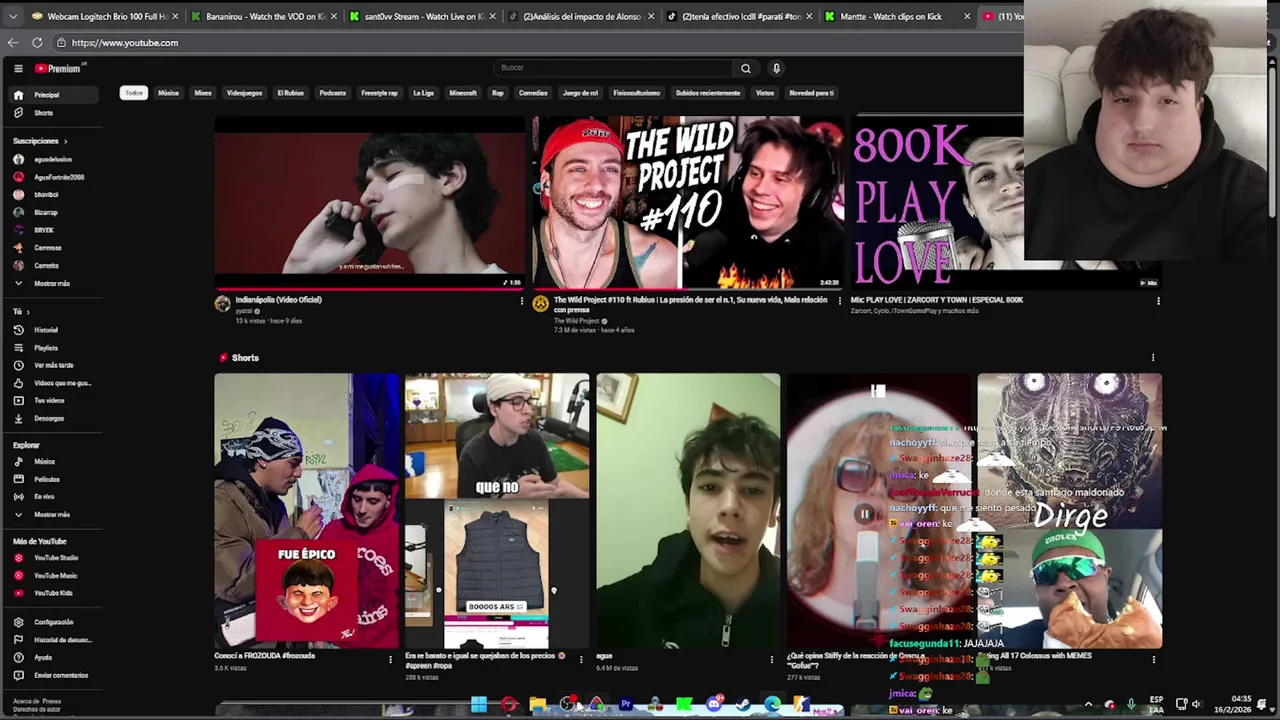Screen dimensions: 1280x720
Task: Click browser back arrow
Action: click(13, 42)
